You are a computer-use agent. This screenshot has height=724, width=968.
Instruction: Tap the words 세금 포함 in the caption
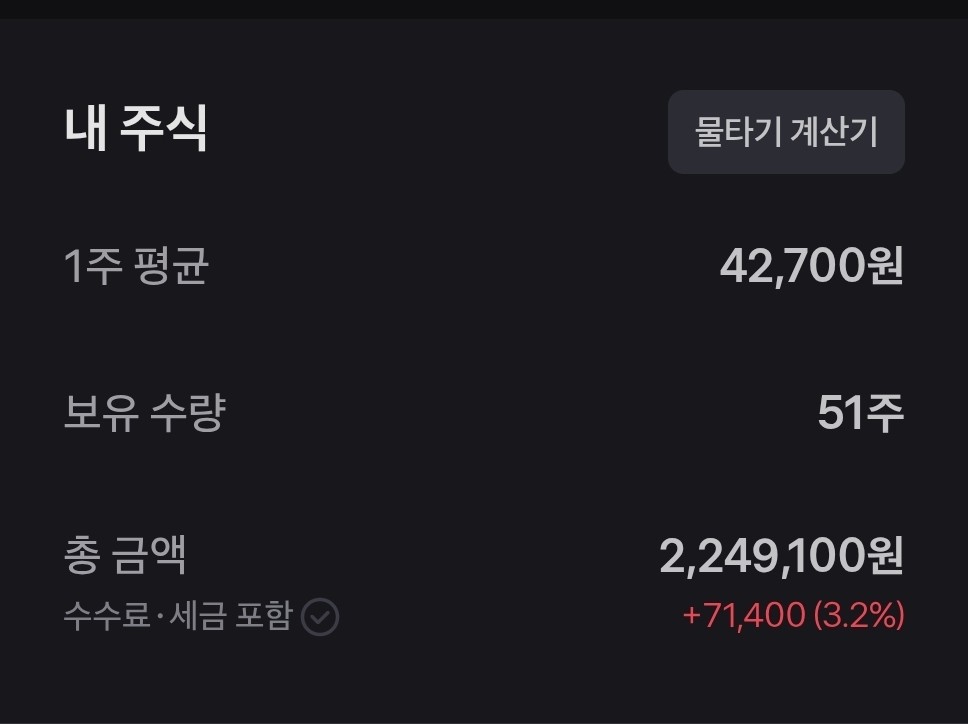tap(226, 616)
